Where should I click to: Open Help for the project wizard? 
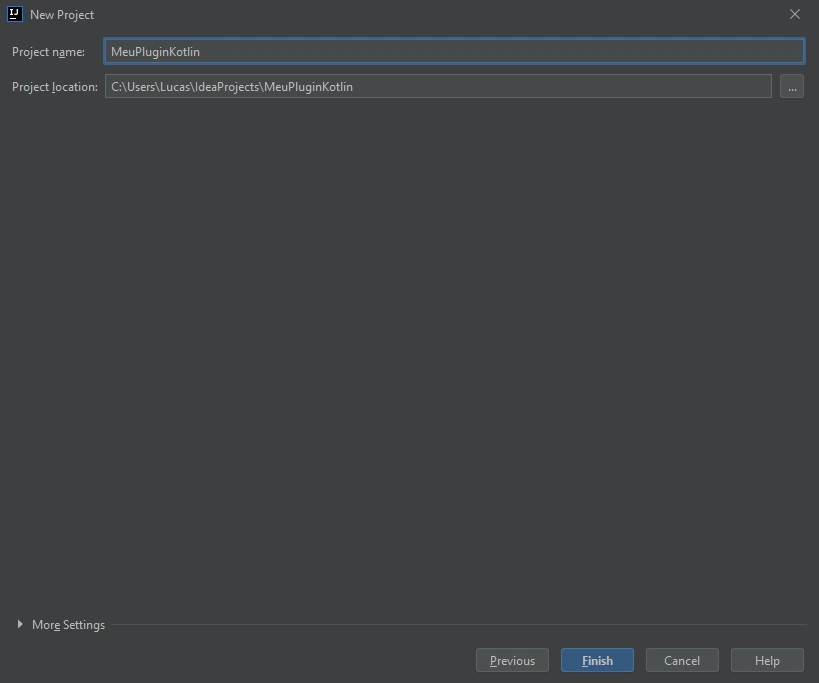[x=767, y=660]
